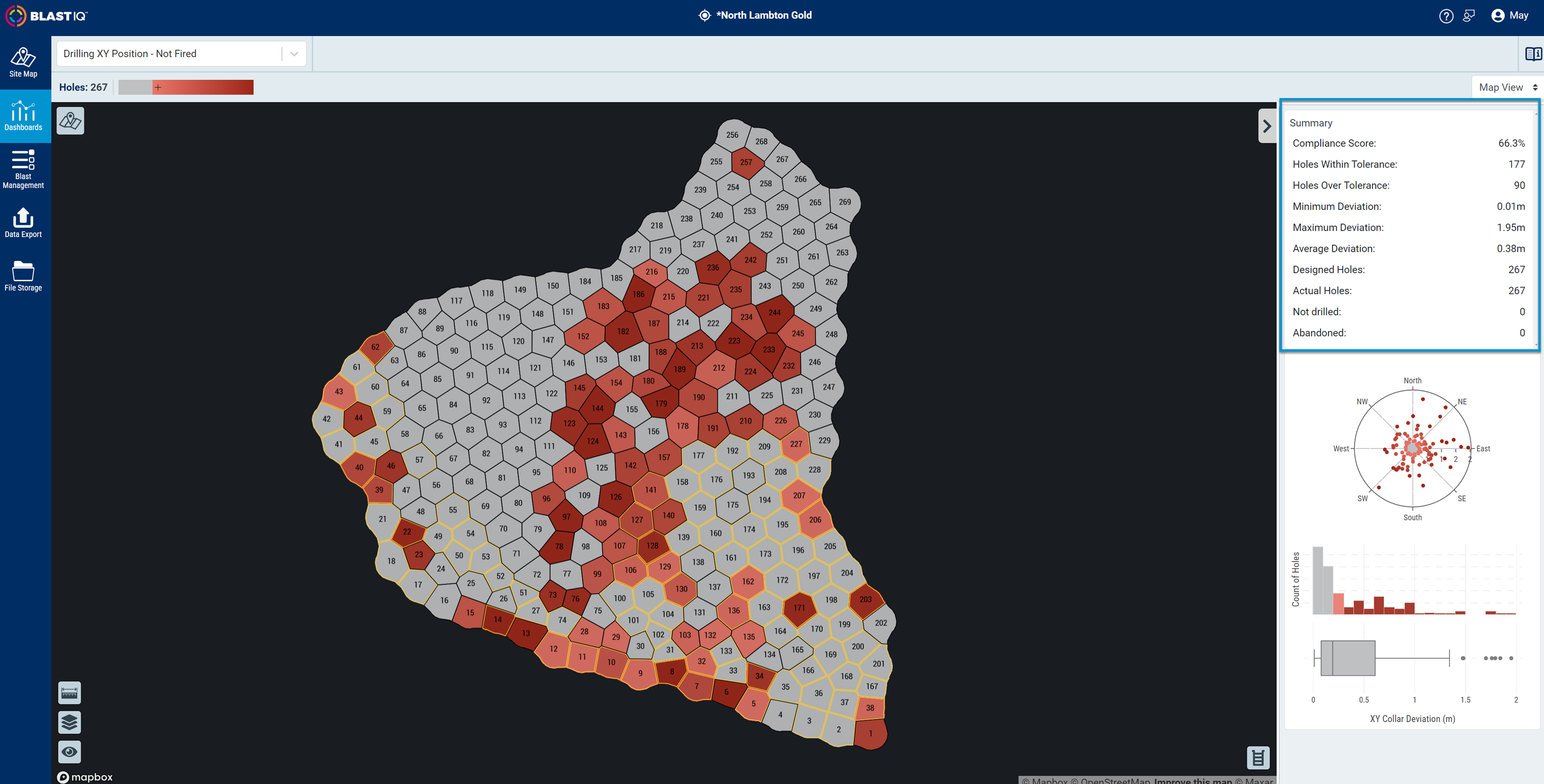This screenshot has height=784, width=1544.
Task: Select hole 42 on the map
Action: [327, 419]
